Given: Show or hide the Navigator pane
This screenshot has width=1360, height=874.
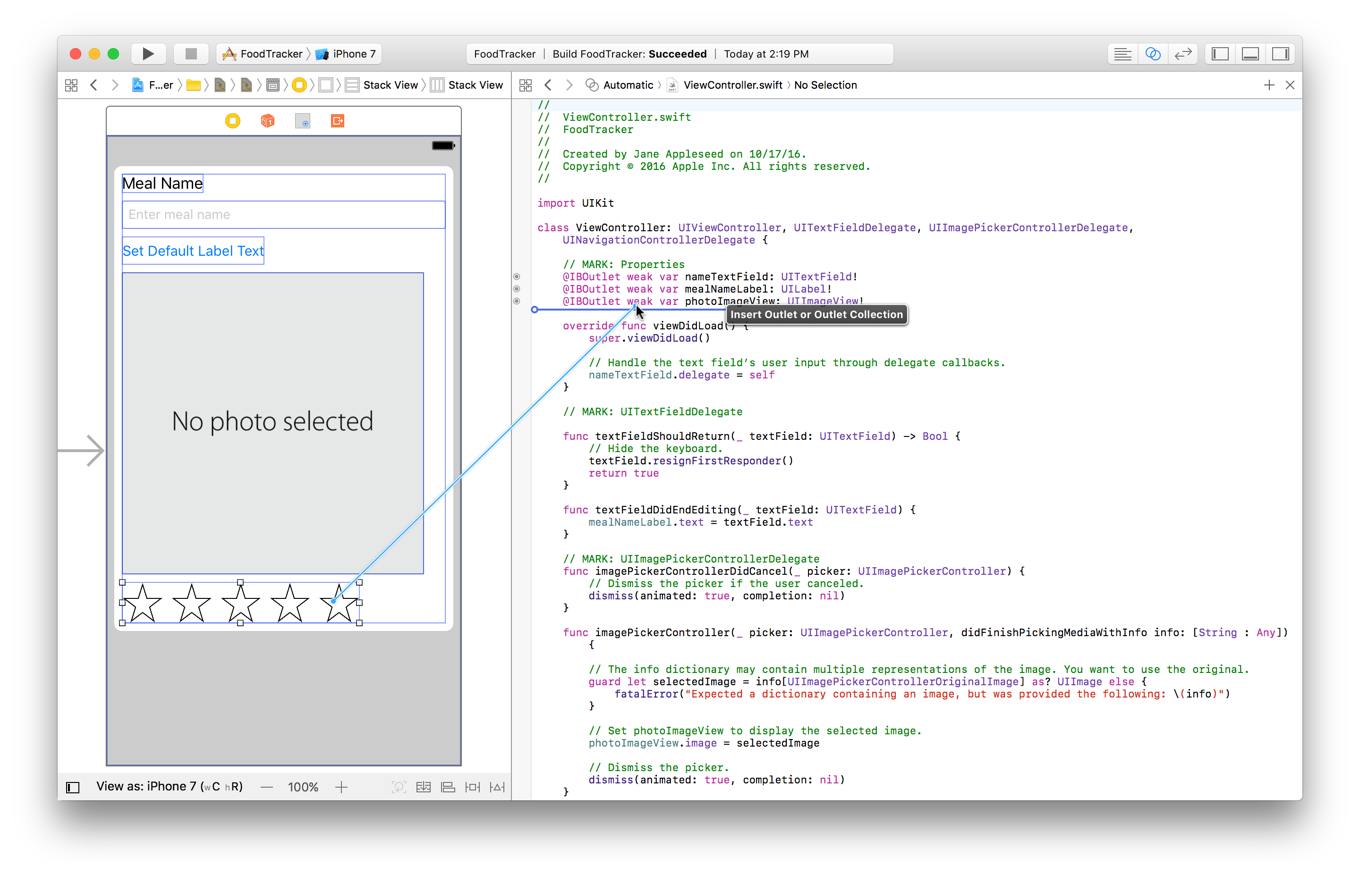Looking at the screenshot, I should (1220, 54).
